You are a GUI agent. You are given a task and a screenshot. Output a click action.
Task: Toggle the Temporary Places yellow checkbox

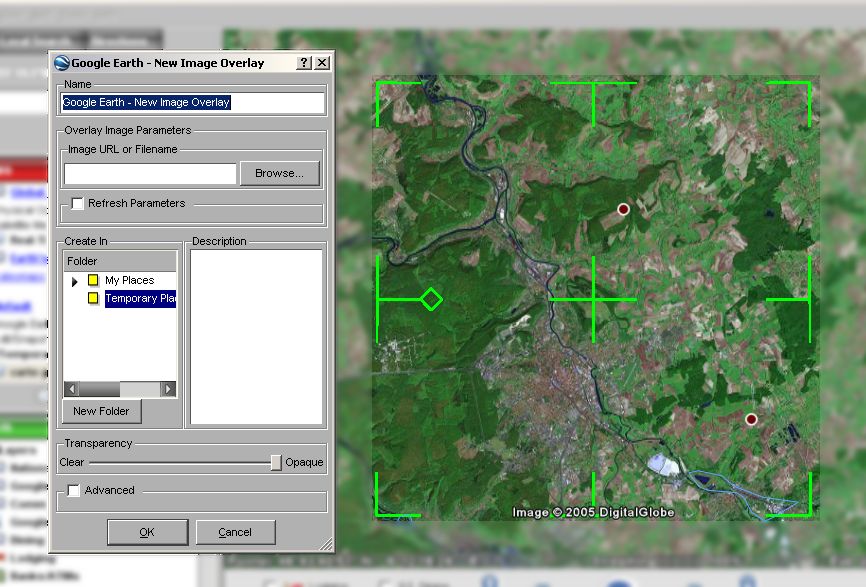93,298
